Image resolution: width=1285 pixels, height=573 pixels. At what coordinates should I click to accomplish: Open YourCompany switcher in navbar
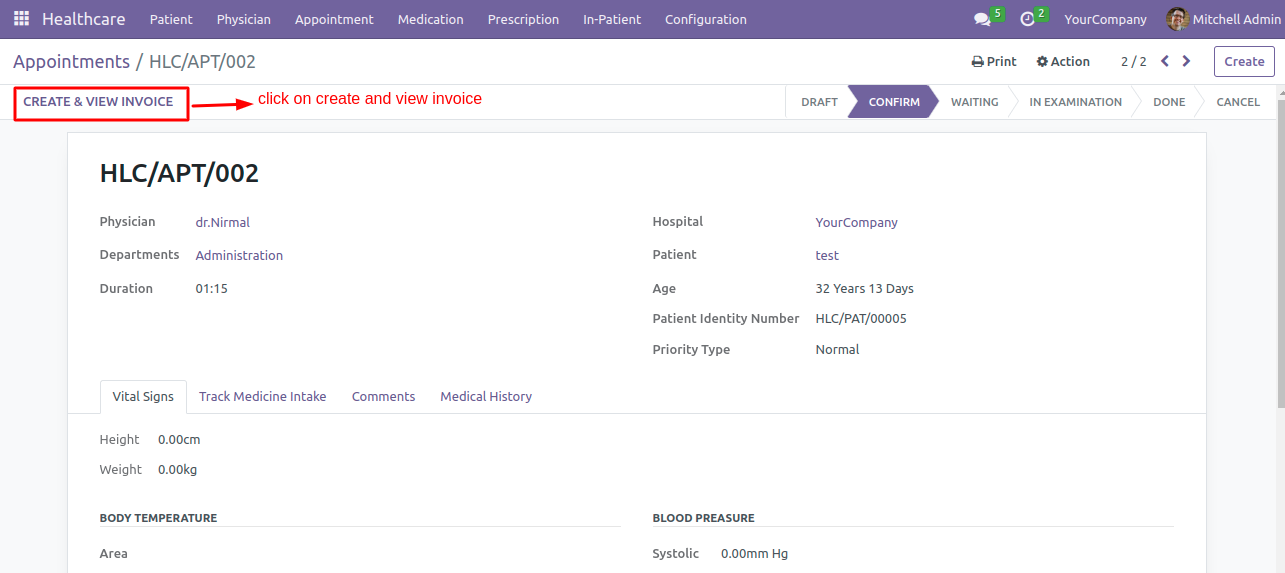1105,19
